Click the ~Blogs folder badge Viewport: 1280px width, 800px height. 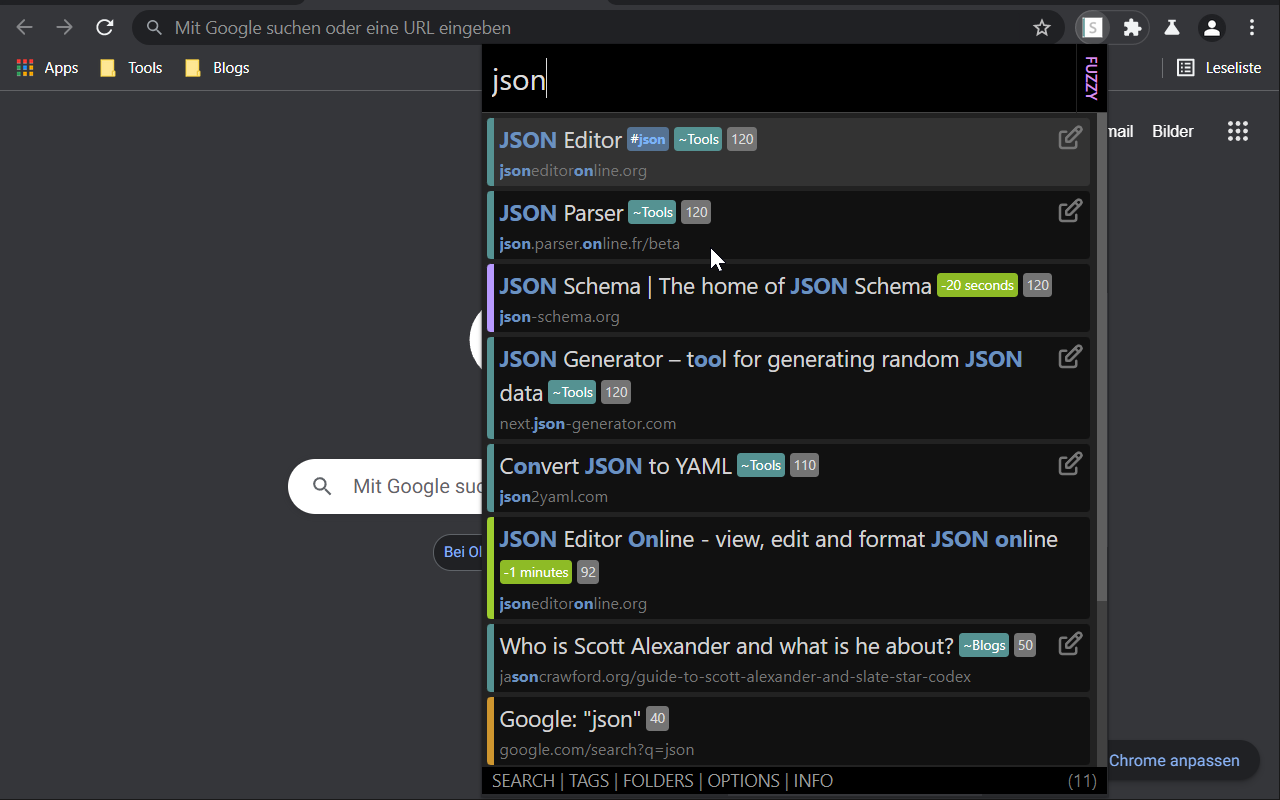tap(984, 646)
